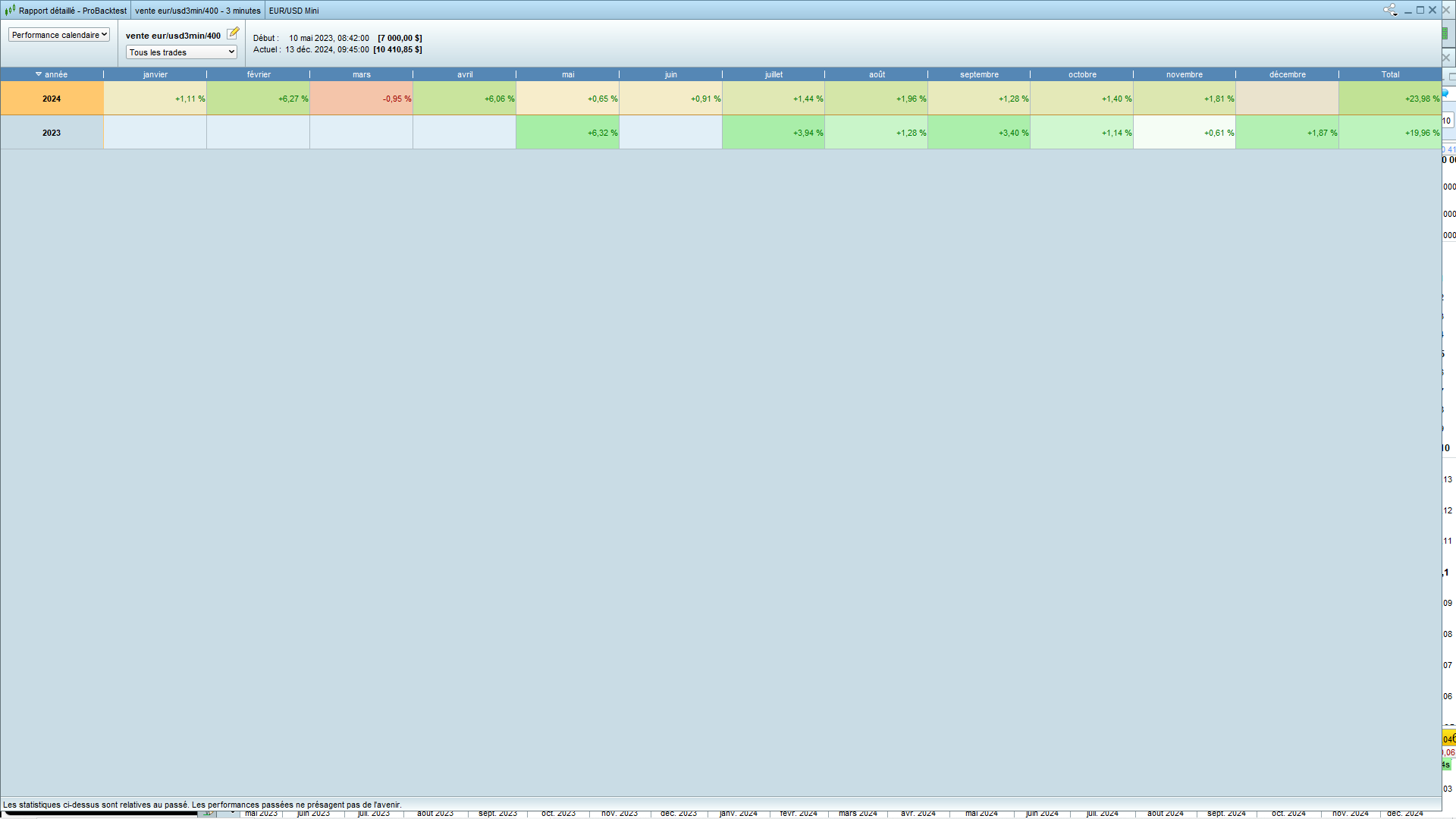Open the Performance calendaire dropdown

pos(59,35)
